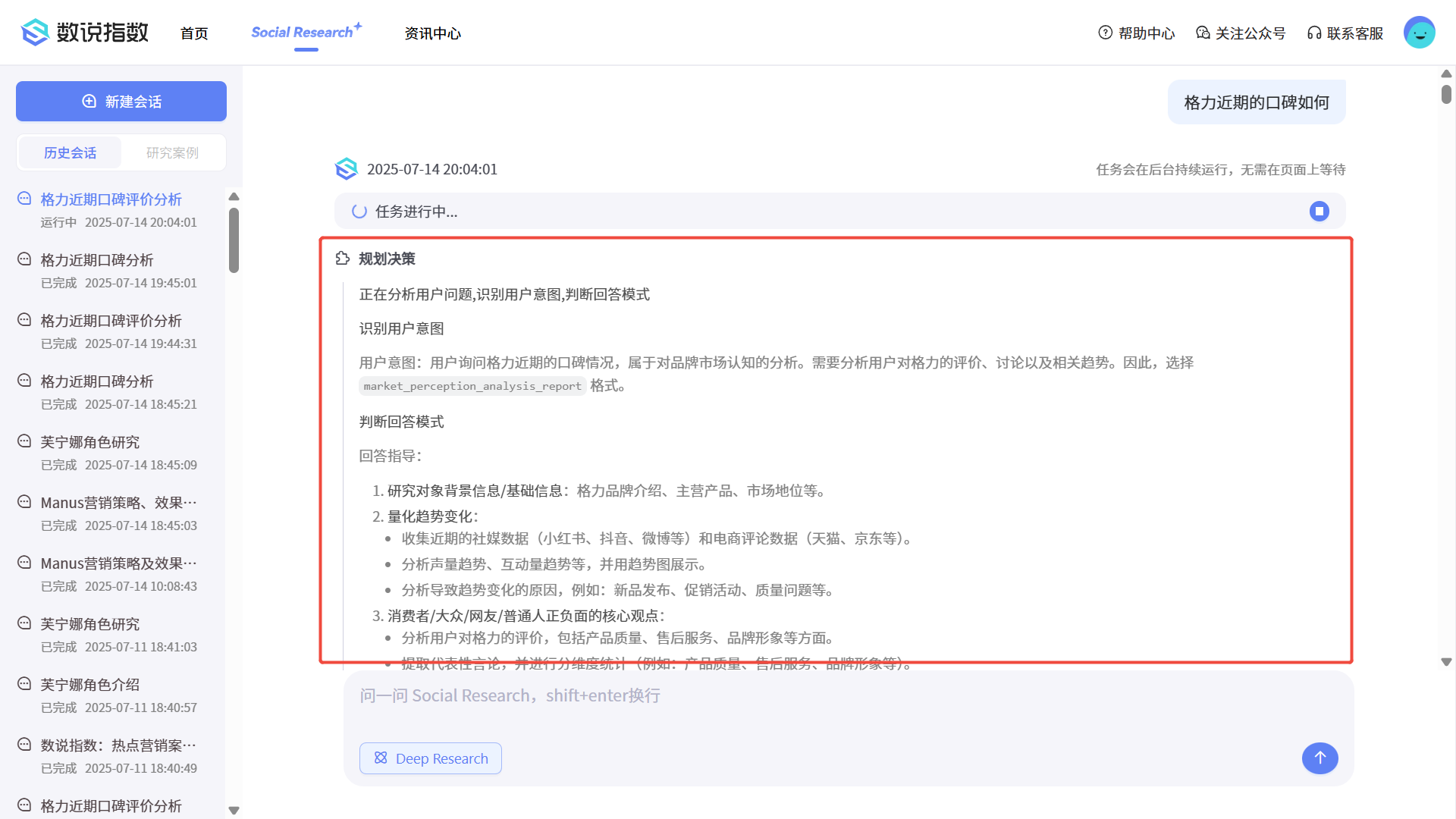Click the 判断回答模式 subheading
Viewport: 1456px width, 819px height.
(x=402, y=422)
